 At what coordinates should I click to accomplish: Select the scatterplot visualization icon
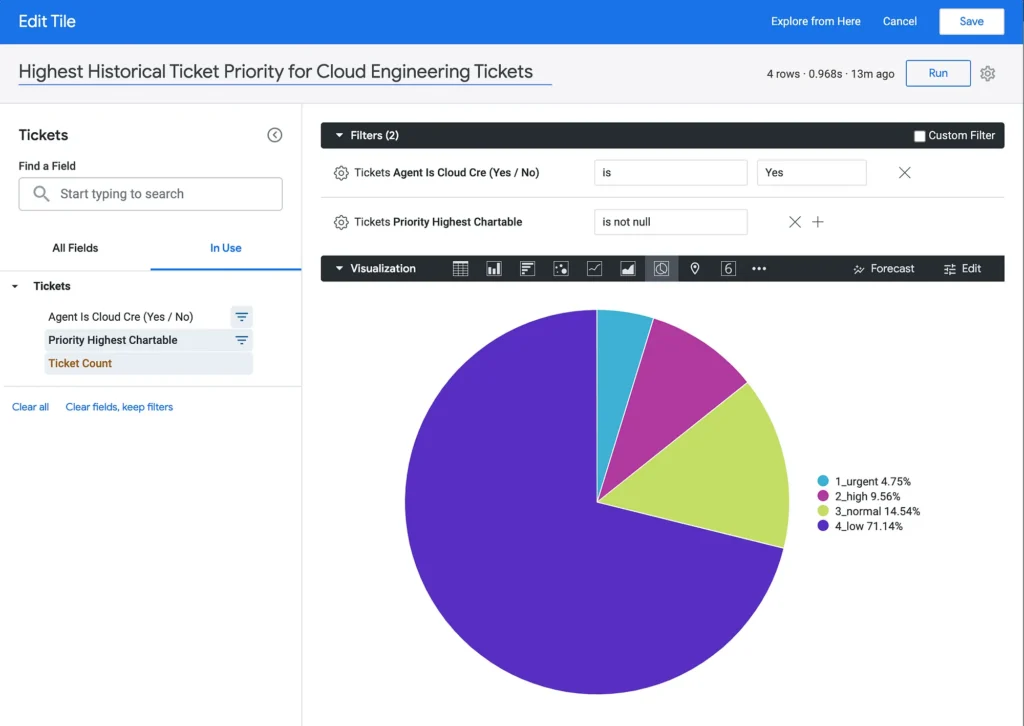[561, 269]
